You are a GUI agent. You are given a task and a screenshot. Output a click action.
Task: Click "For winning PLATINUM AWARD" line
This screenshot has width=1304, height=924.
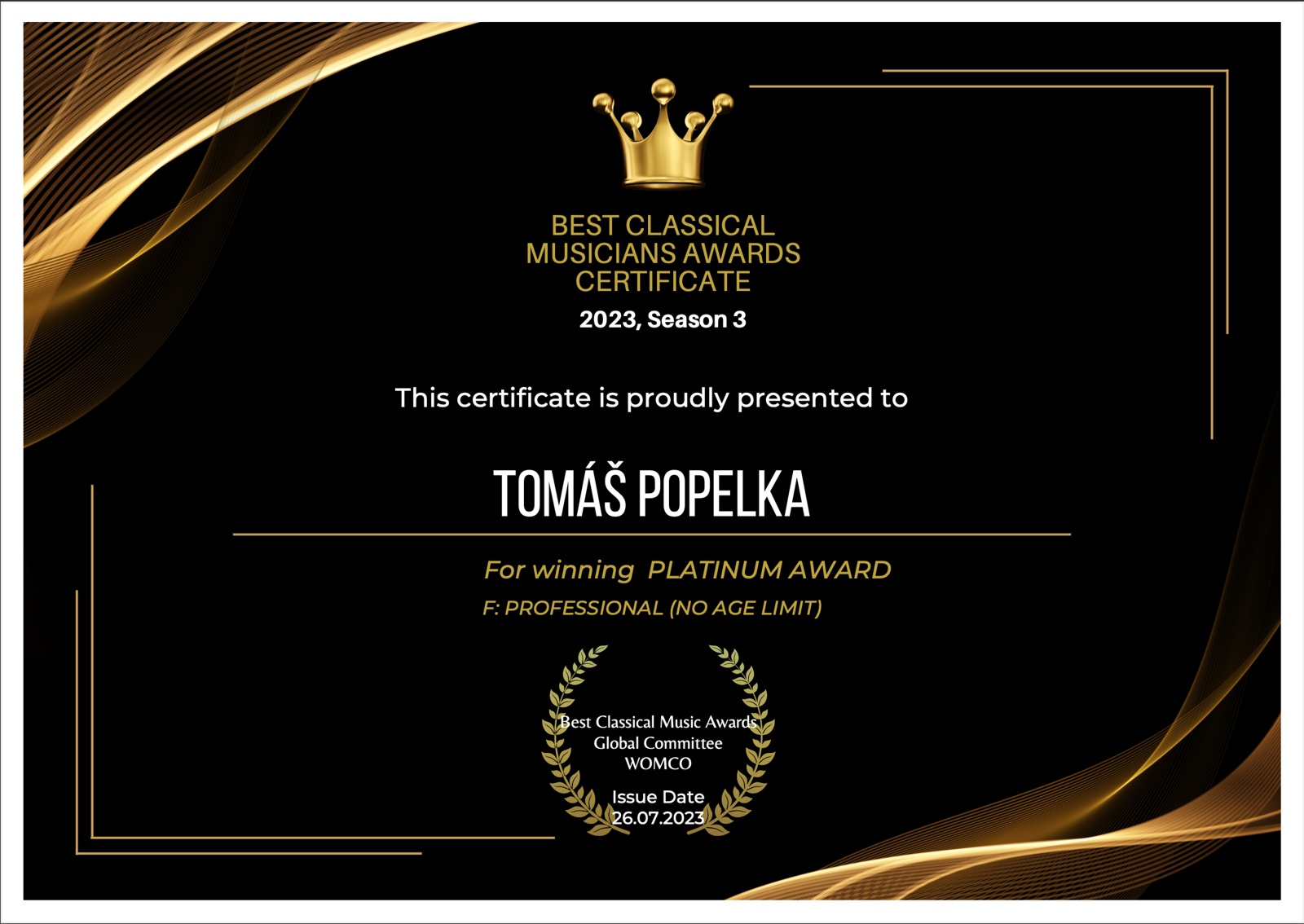pos(688,570)
